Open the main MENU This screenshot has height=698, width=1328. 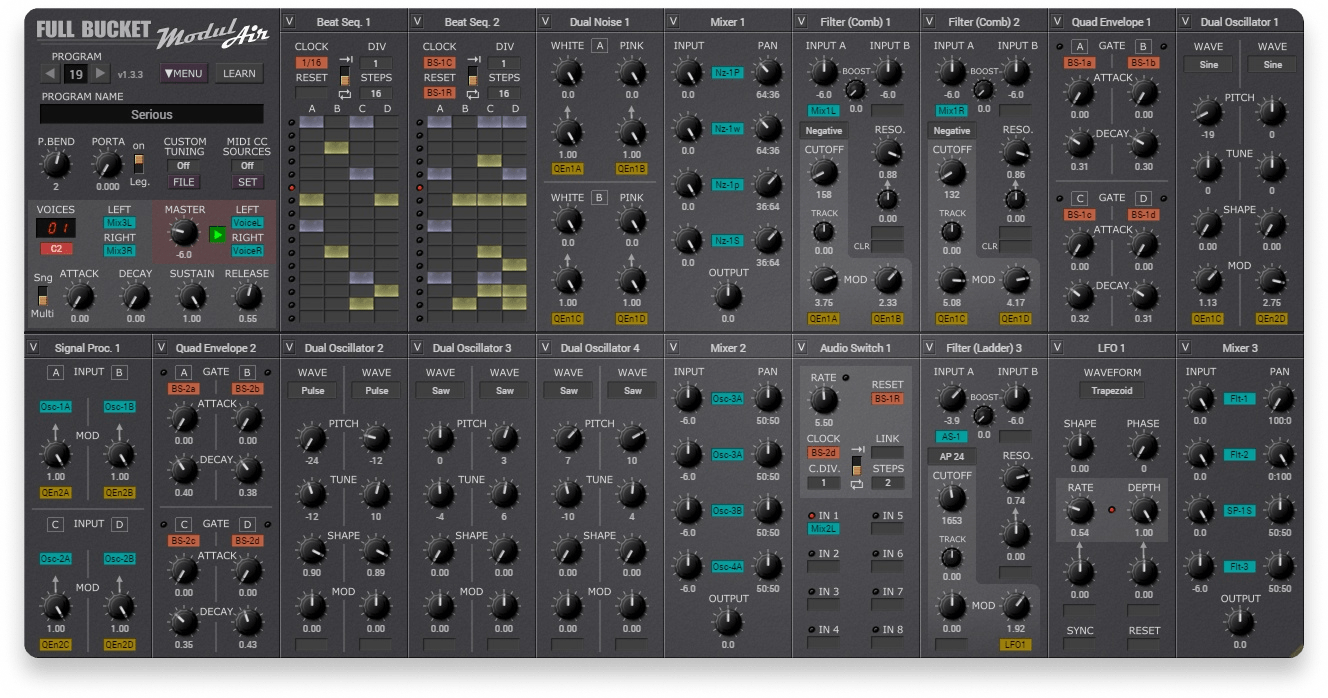coord(184,73)
